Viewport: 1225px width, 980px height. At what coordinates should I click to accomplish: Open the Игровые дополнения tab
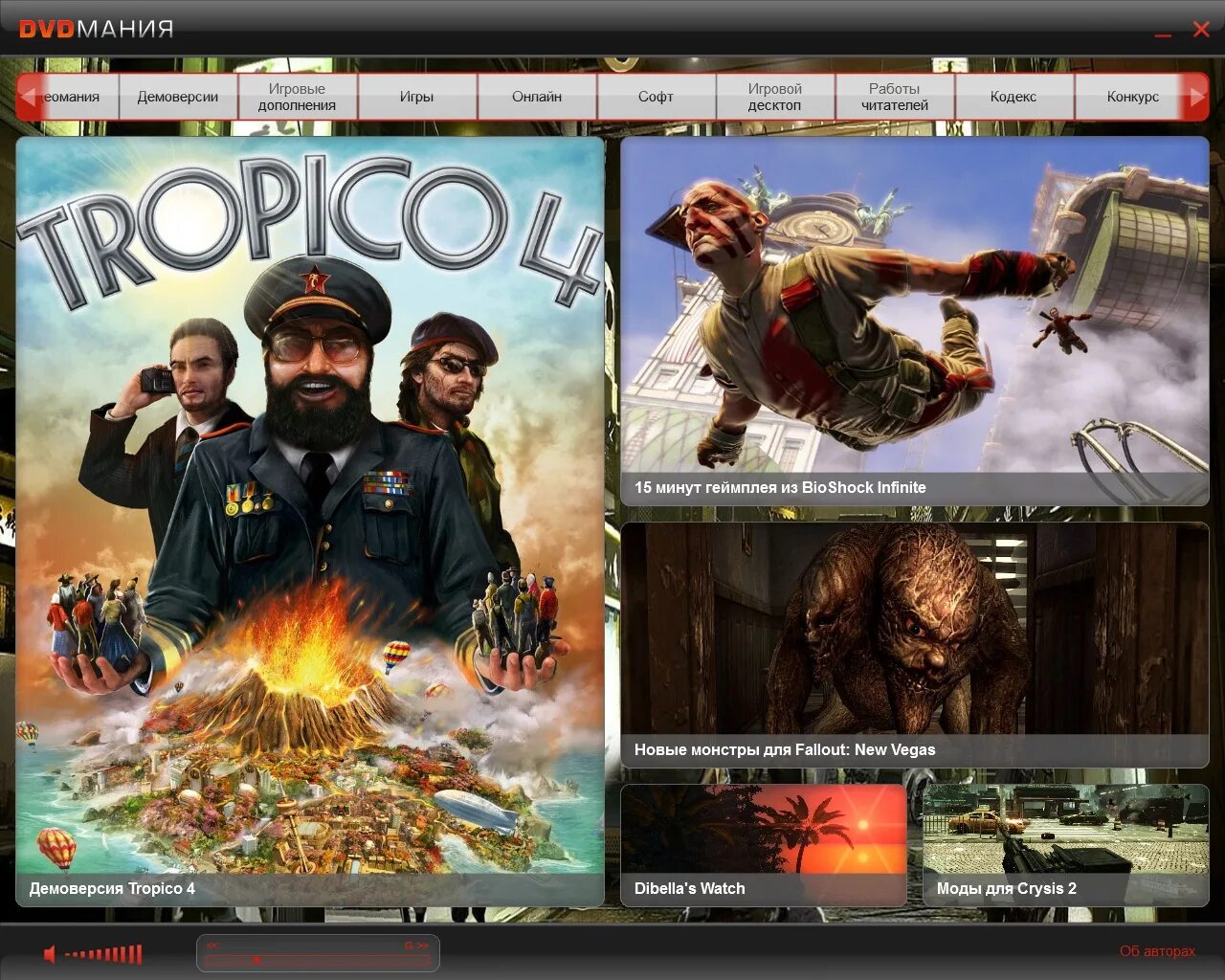pos(297,97)
